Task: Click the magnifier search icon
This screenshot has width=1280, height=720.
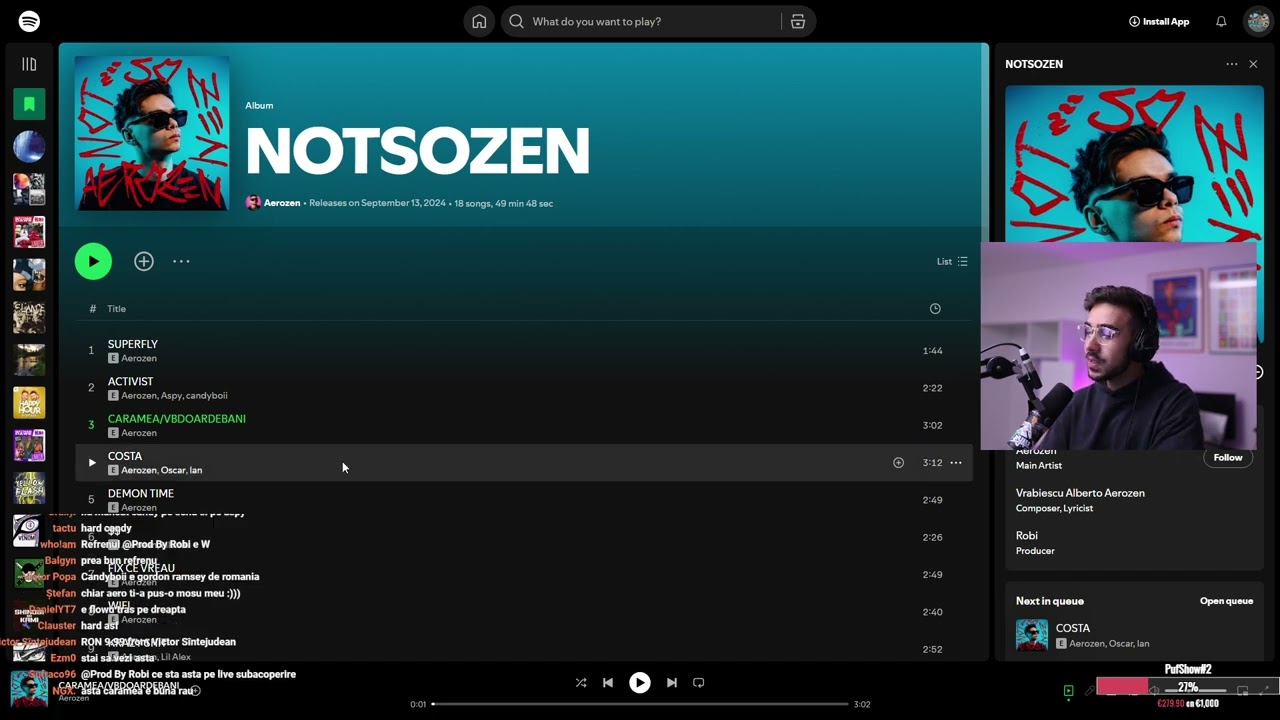Action: click(x=517, y=21)
